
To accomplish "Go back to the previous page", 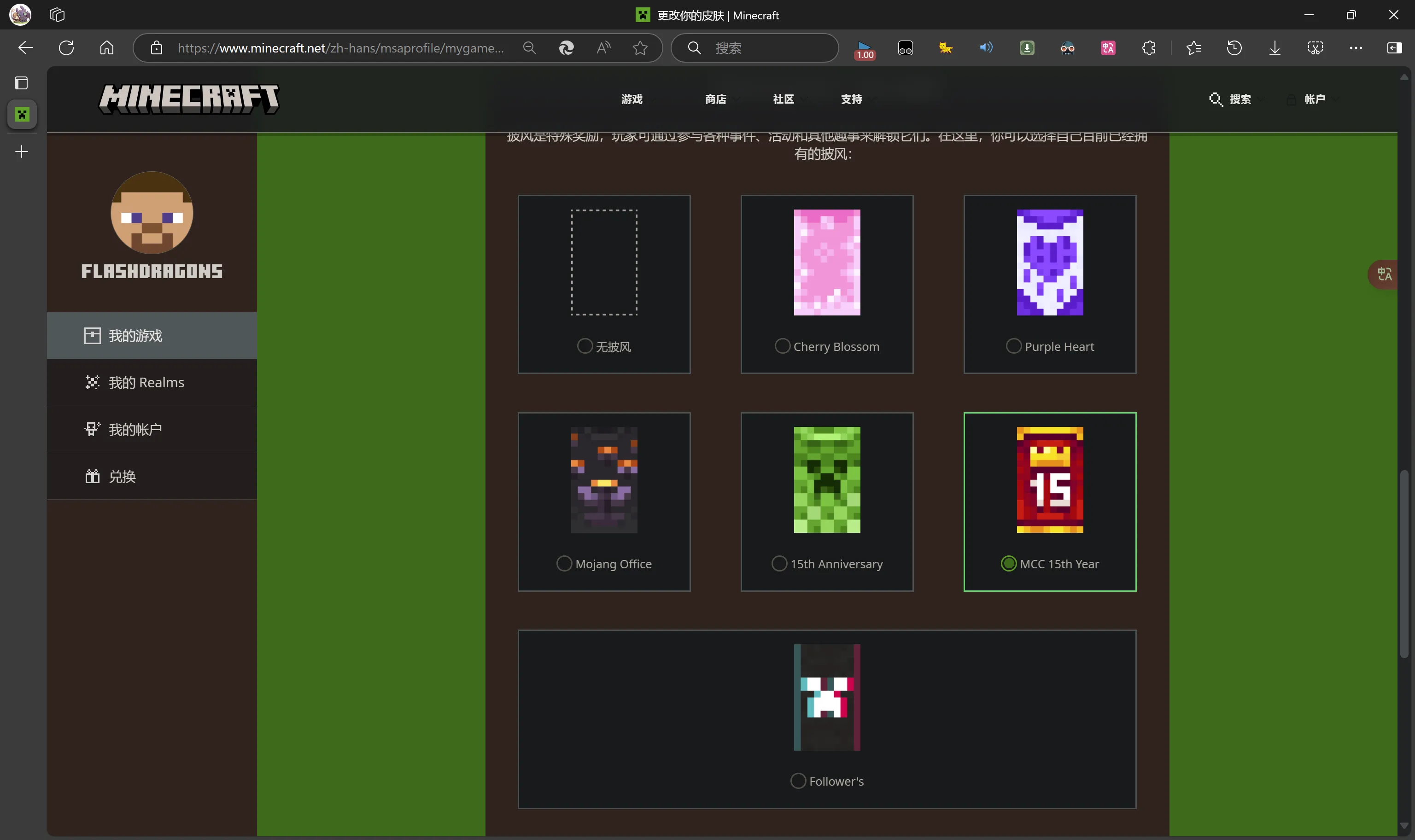I will pyautogui.click(x=25, y=48).
